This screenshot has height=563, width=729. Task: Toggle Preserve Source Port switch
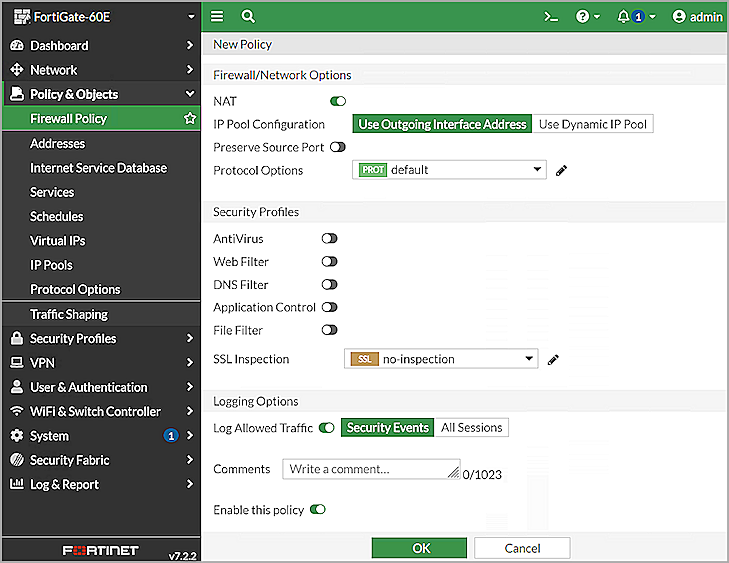[338, 147]
